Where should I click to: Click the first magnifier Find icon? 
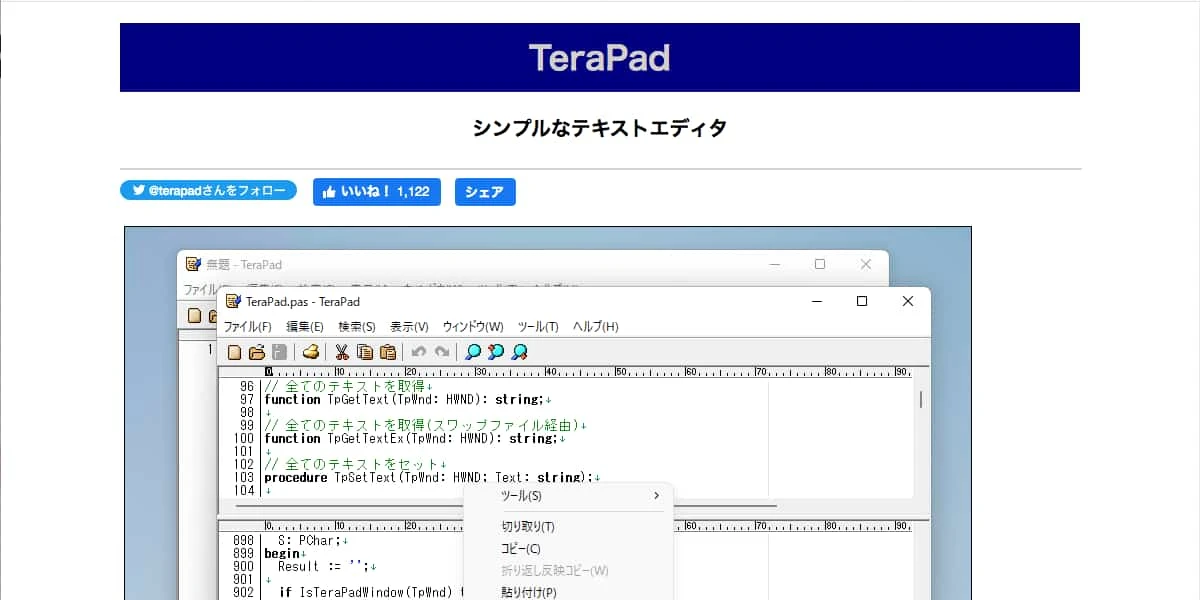[473, 352]
